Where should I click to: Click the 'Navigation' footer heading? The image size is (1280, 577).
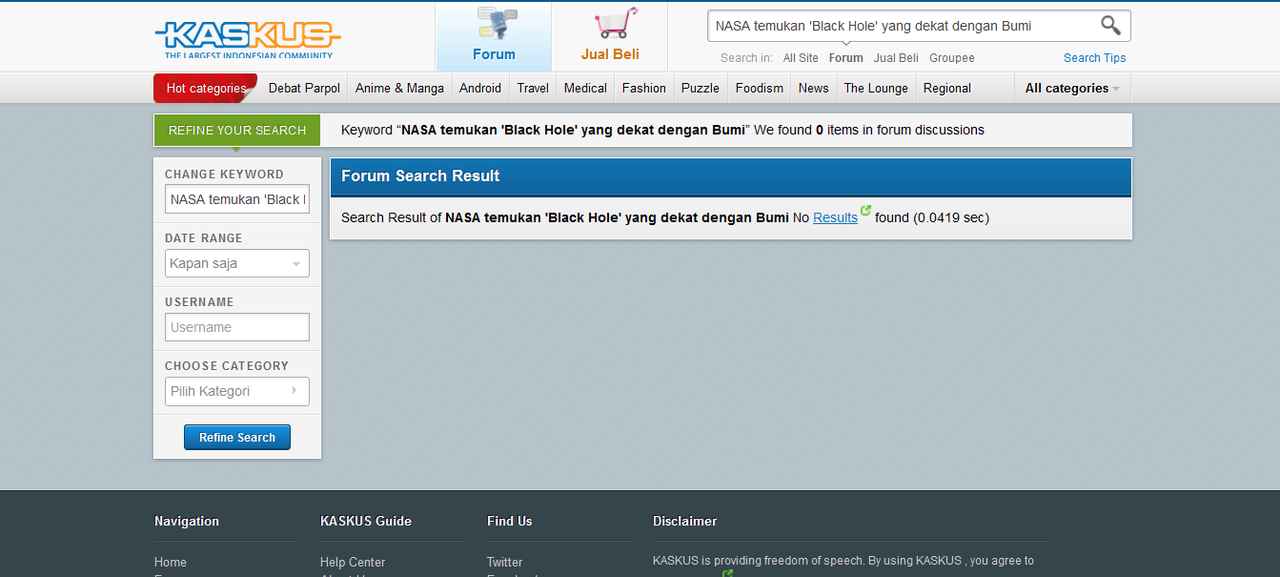click(186, 521)
